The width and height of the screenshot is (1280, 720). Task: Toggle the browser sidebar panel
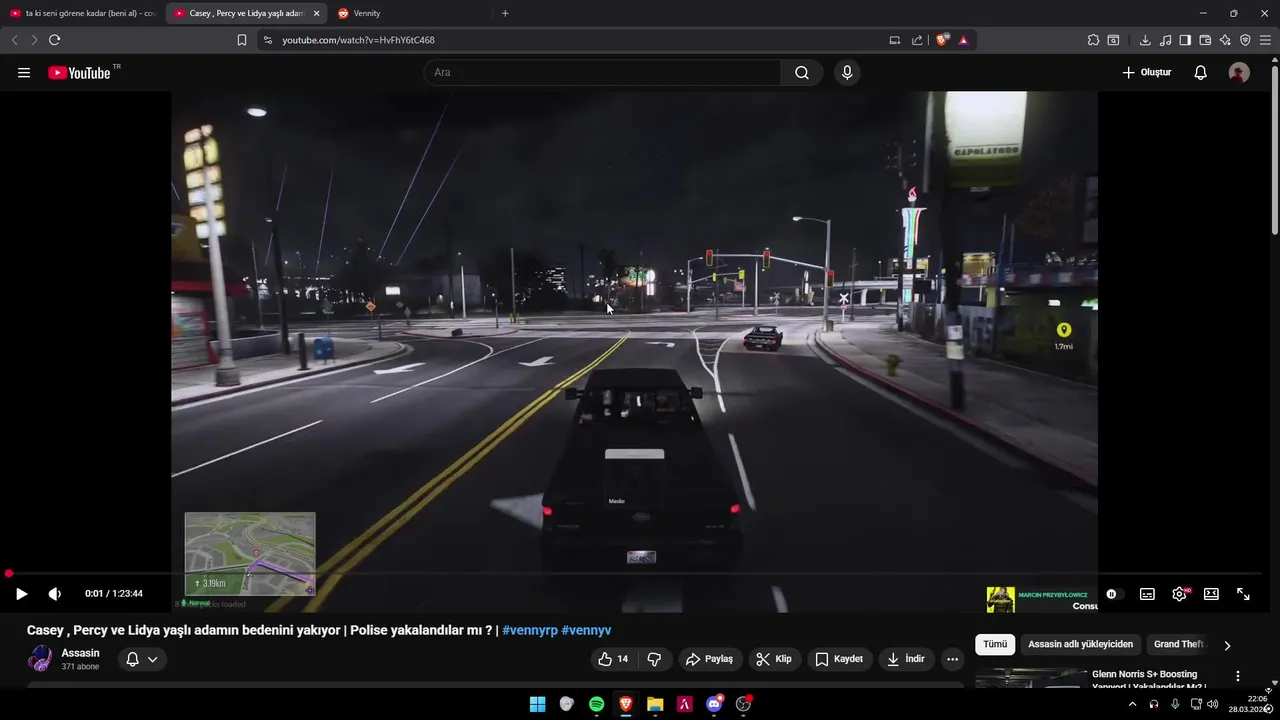click(1185, 40)
